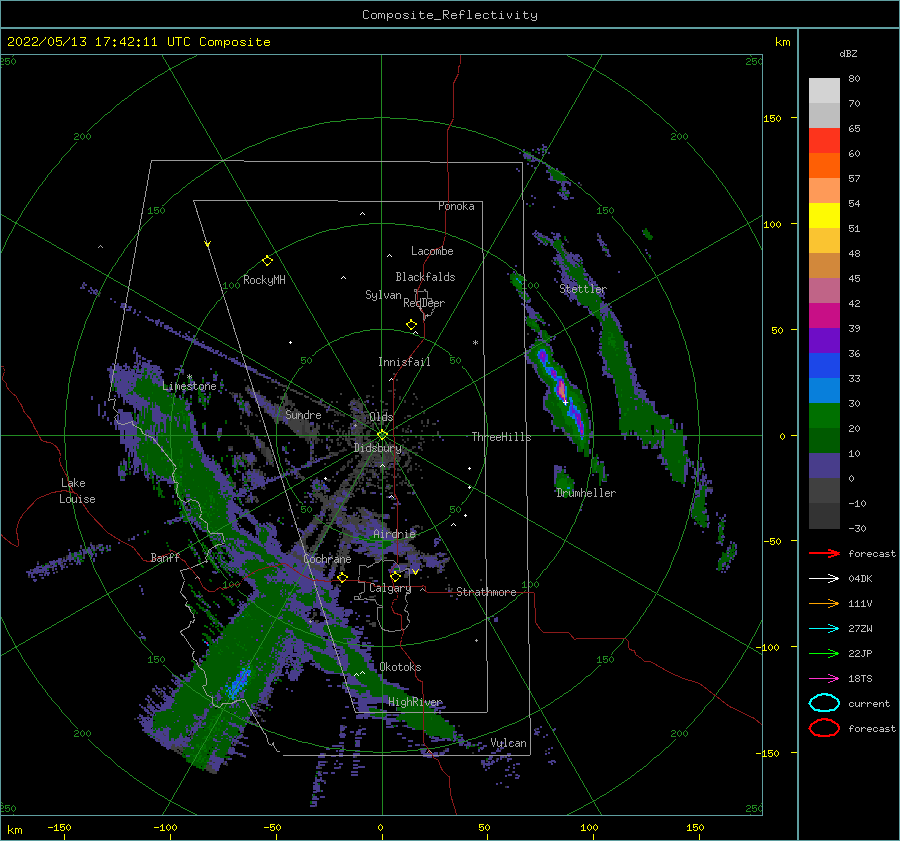Viewport: 900px width, 841px height.
Task: Click the Composite_Reflectivity title
Action: click(449, 15)
